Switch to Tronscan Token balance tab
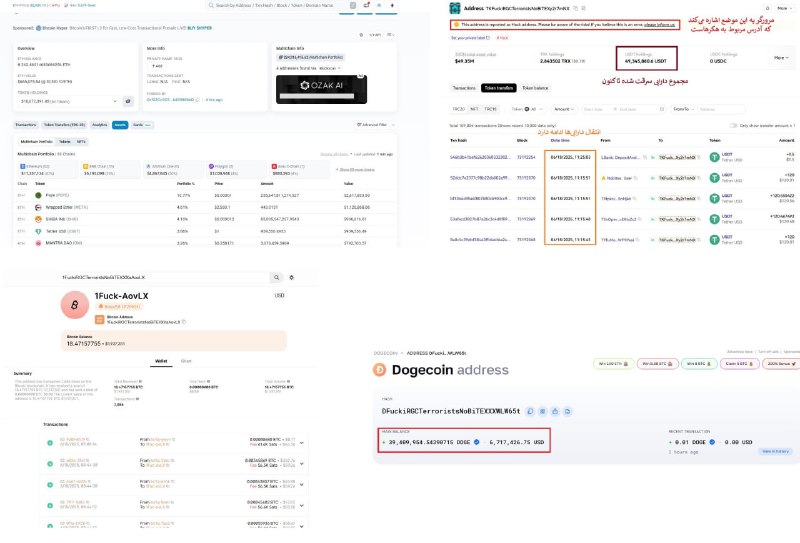The height and width of the screenshot is (543, 800). (x=535, y=88)
